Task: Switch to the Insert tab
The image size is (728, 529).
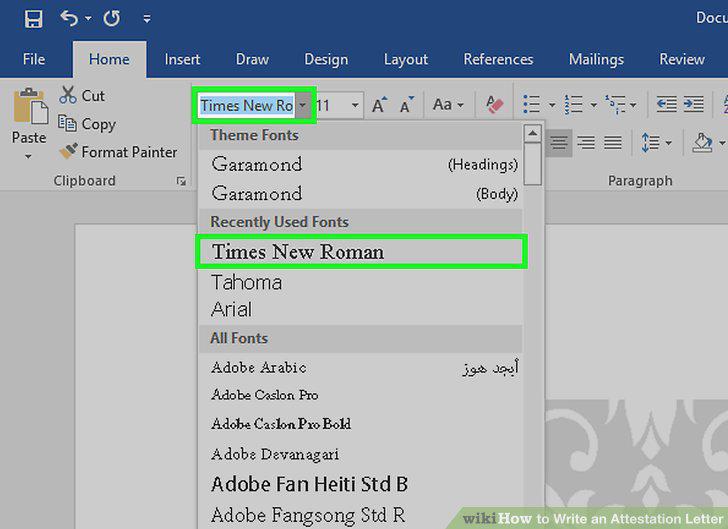Action: coord(182,59)
